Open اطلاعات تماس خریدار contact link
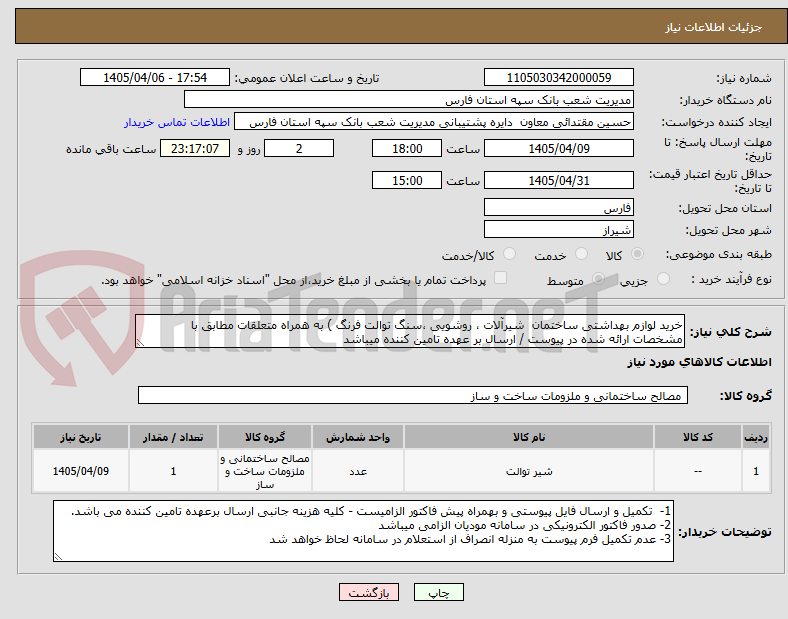Screen dimensions: 788x619 click(177, 122)
